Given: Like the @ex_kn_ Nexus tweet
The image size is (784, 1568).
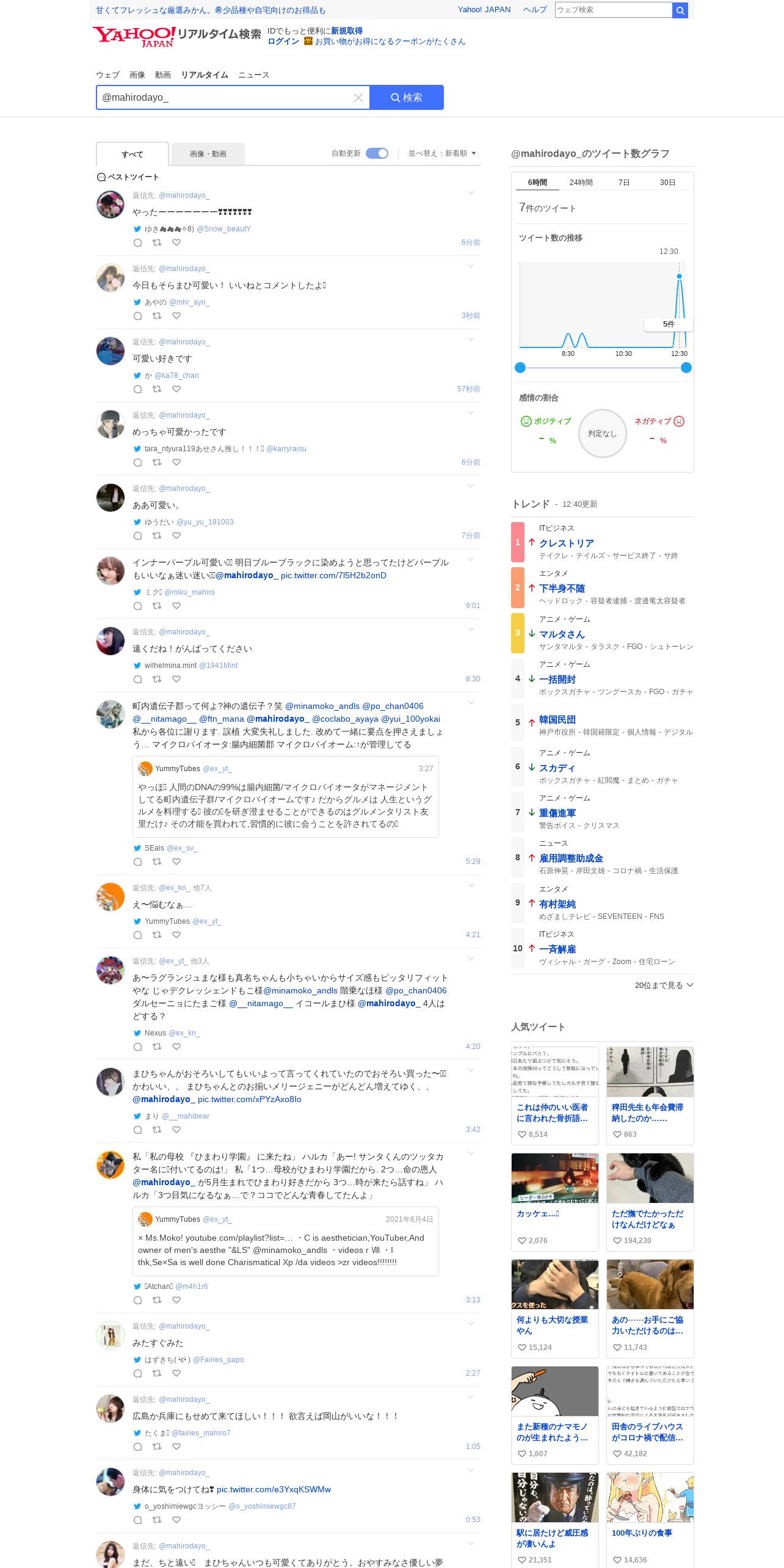Looking at the screenshot, I should [176, 1047].
